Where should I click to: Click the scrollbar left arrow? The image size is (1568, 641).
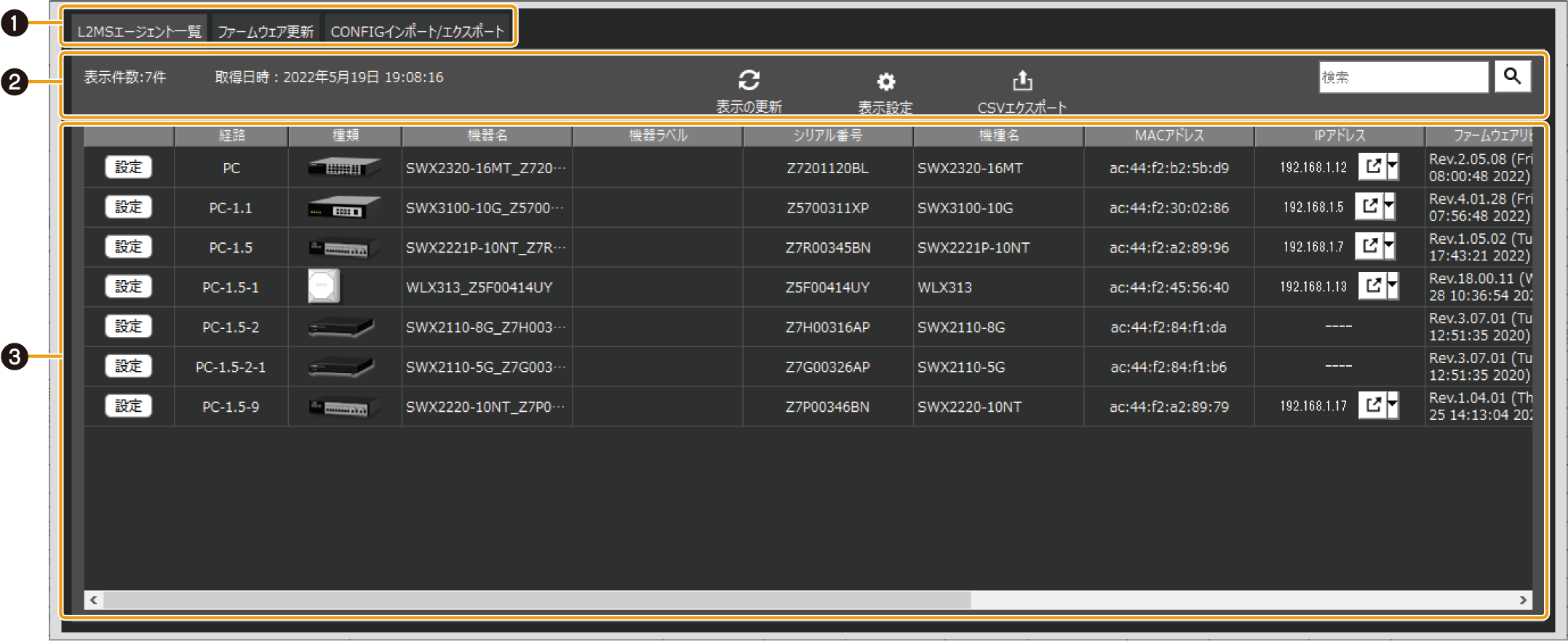[93, 600]
